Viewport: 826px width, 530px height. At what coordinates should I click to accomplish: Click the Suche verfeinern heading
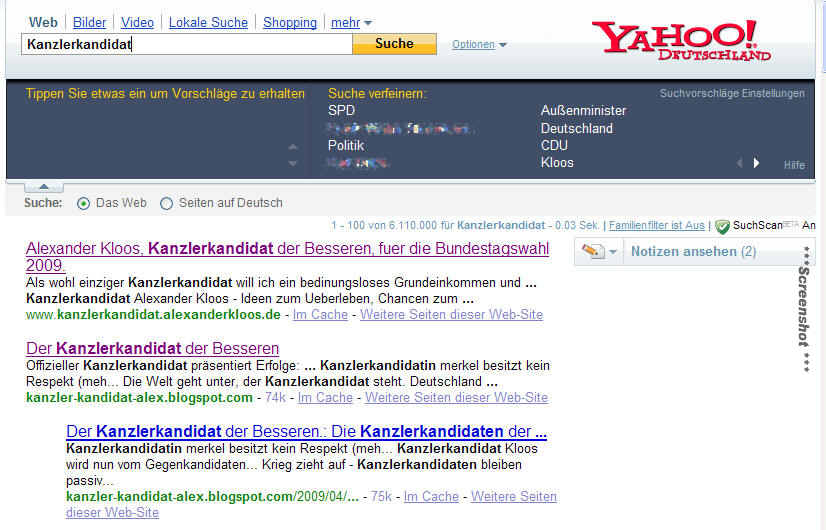[x=377, y=94]
